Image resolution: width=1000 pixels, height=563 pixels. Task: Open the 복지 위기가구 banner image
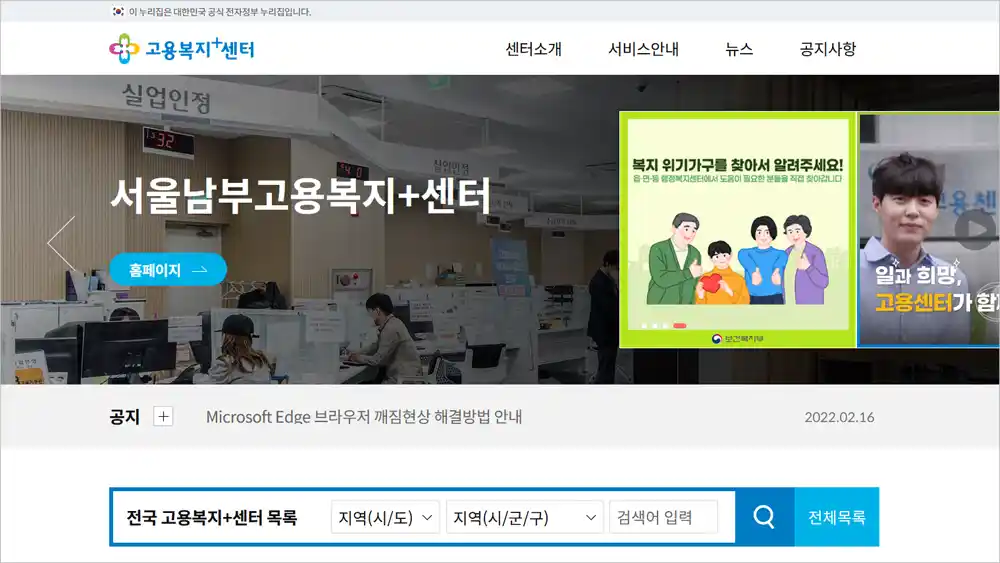point(737,230)
